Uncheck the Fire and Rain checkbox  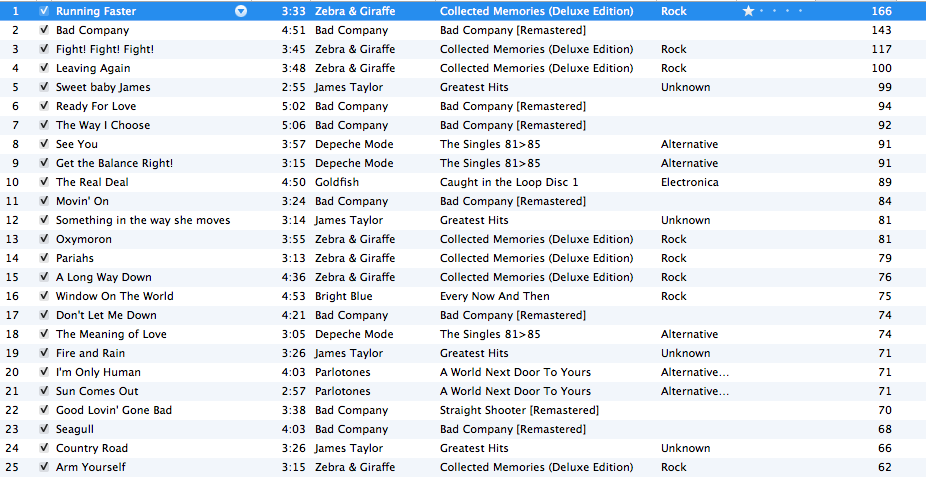(44, 353)
